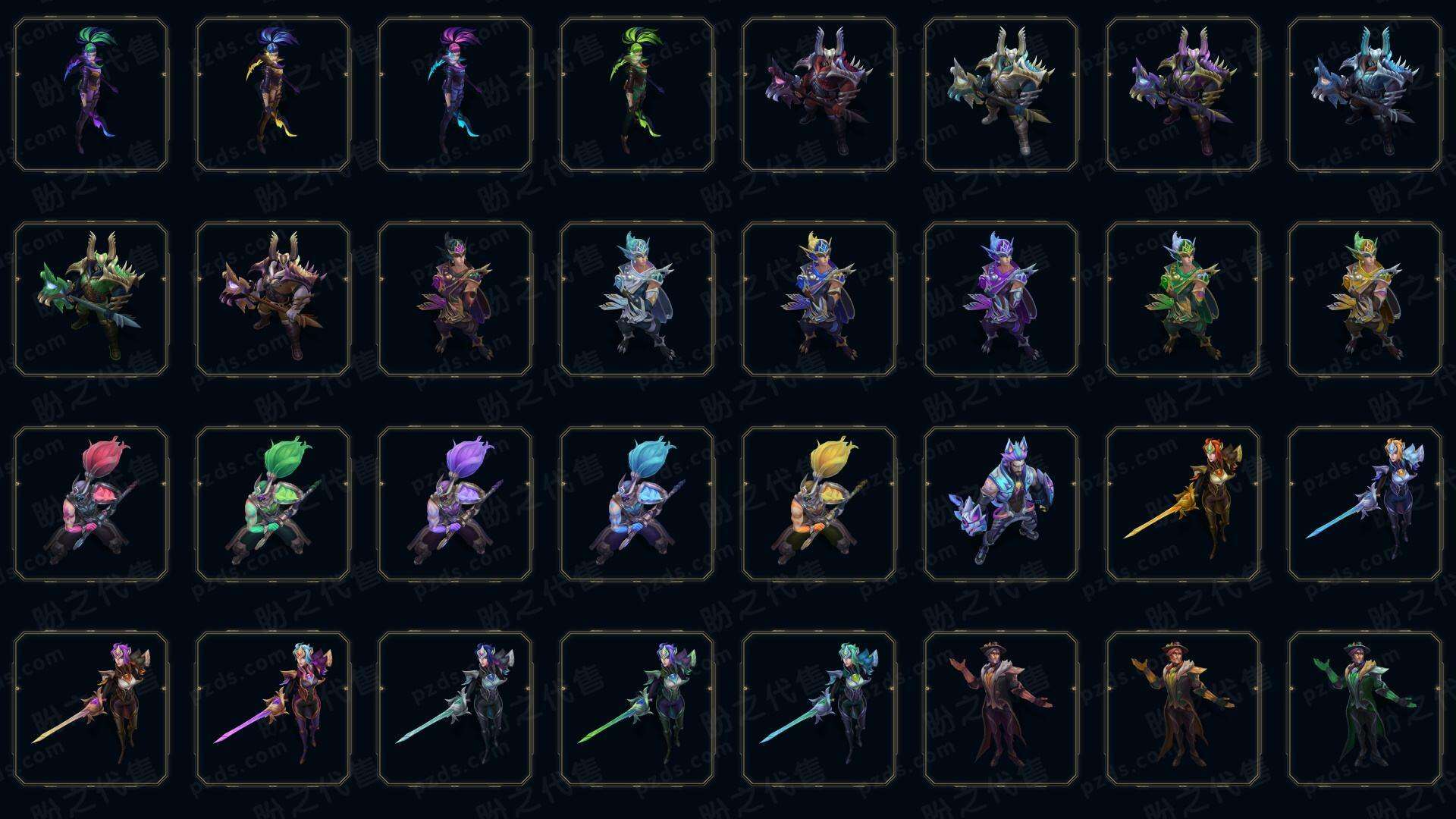Select the lime-green haired assassin chroma thumbnail

[637, 95]
